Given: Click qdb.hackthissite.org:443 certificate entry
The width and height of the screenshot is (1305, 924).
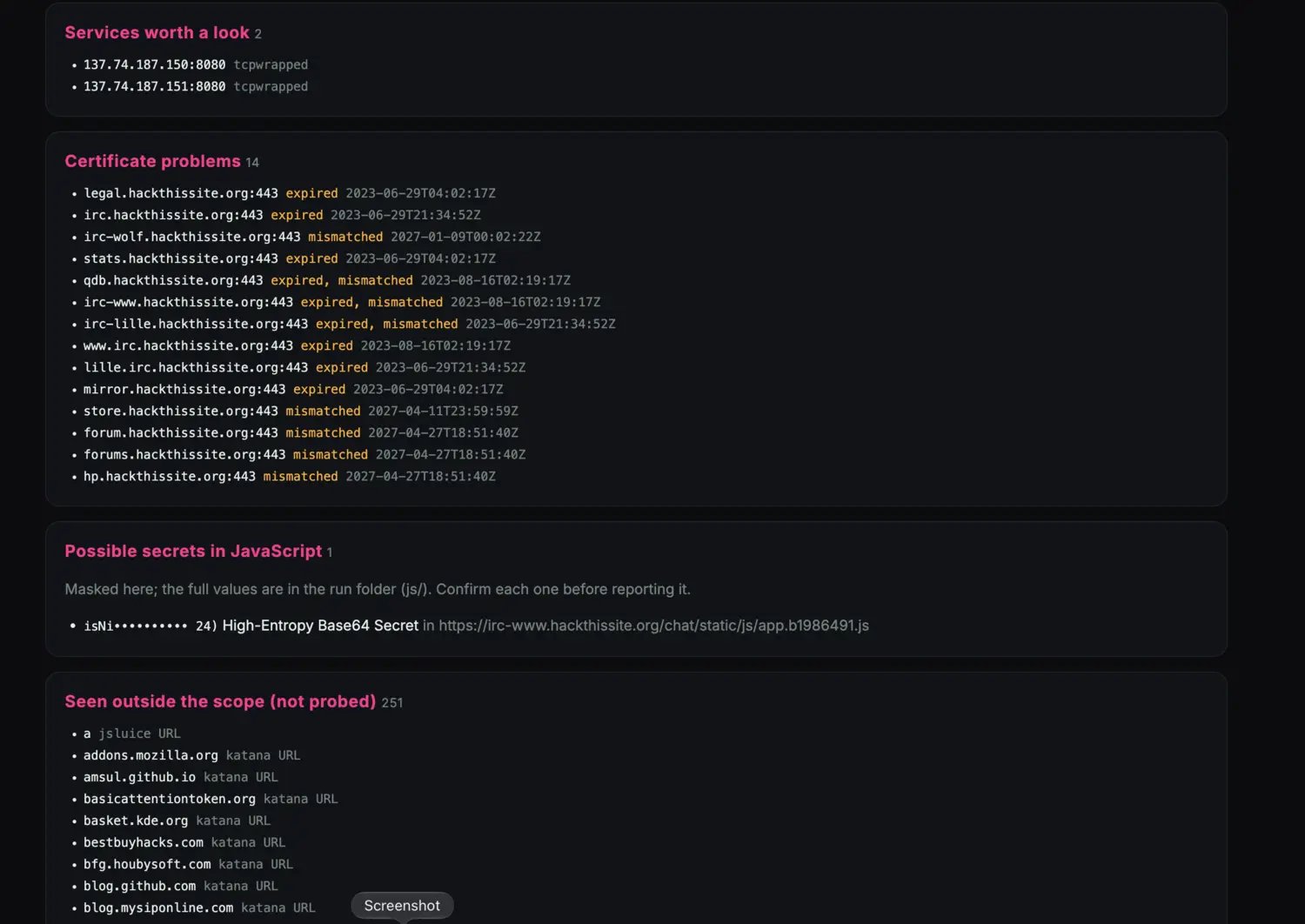Looking at the screenshot, I should click(x=327, y=280).
